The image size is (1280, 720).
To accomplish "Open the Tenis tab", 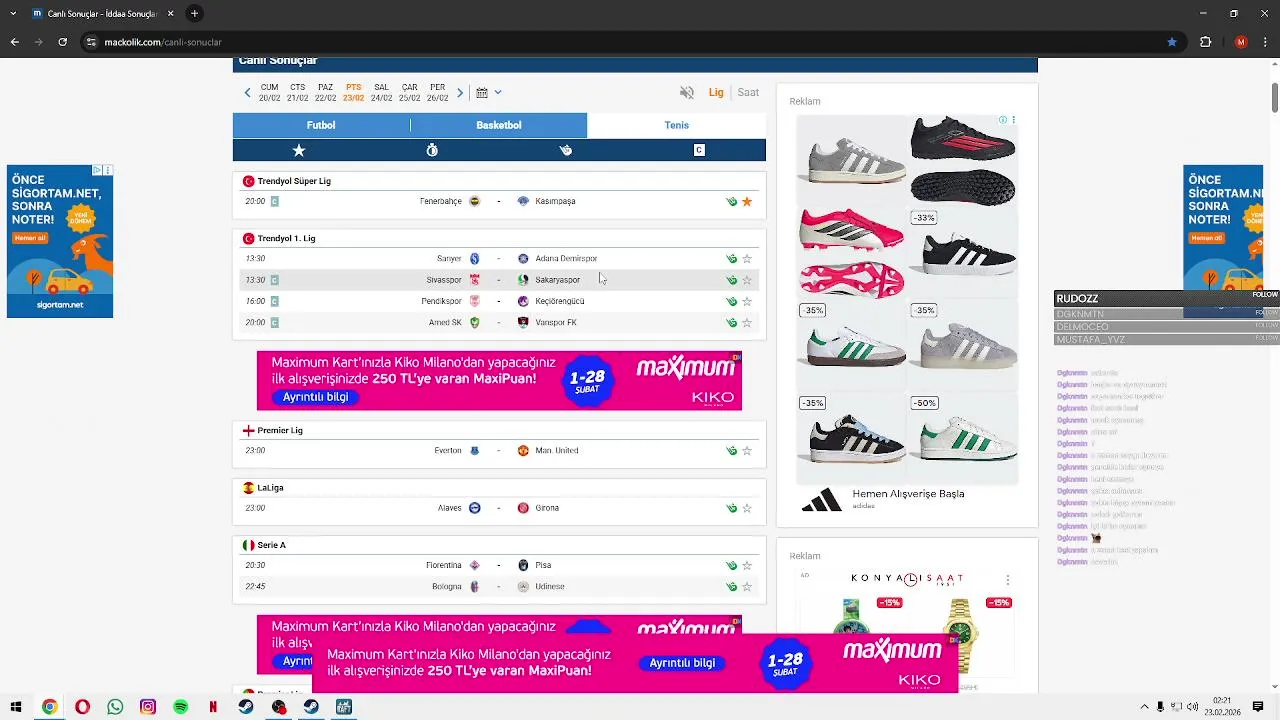I will (x=677, y=125).
